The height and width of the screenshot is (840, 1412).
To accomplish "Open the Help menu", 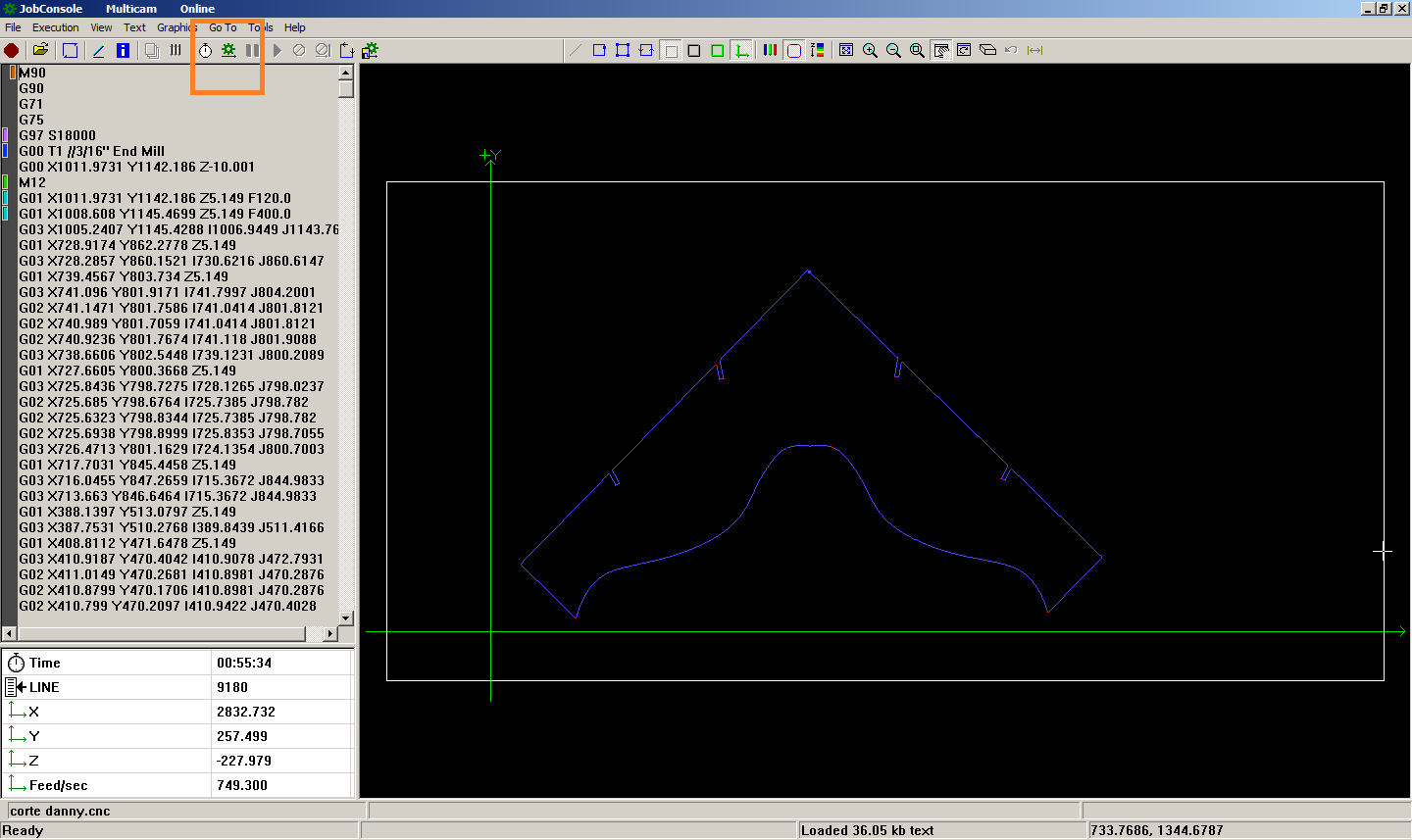I will click(295, 27).
